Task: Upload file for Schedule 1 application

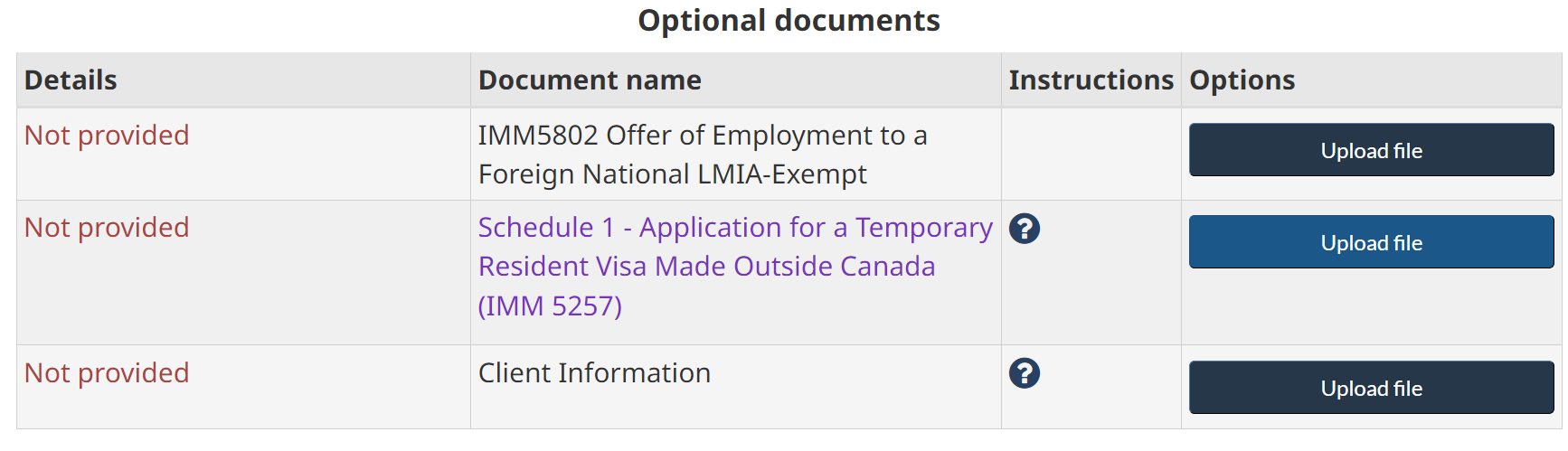Action: point(1371,242)
